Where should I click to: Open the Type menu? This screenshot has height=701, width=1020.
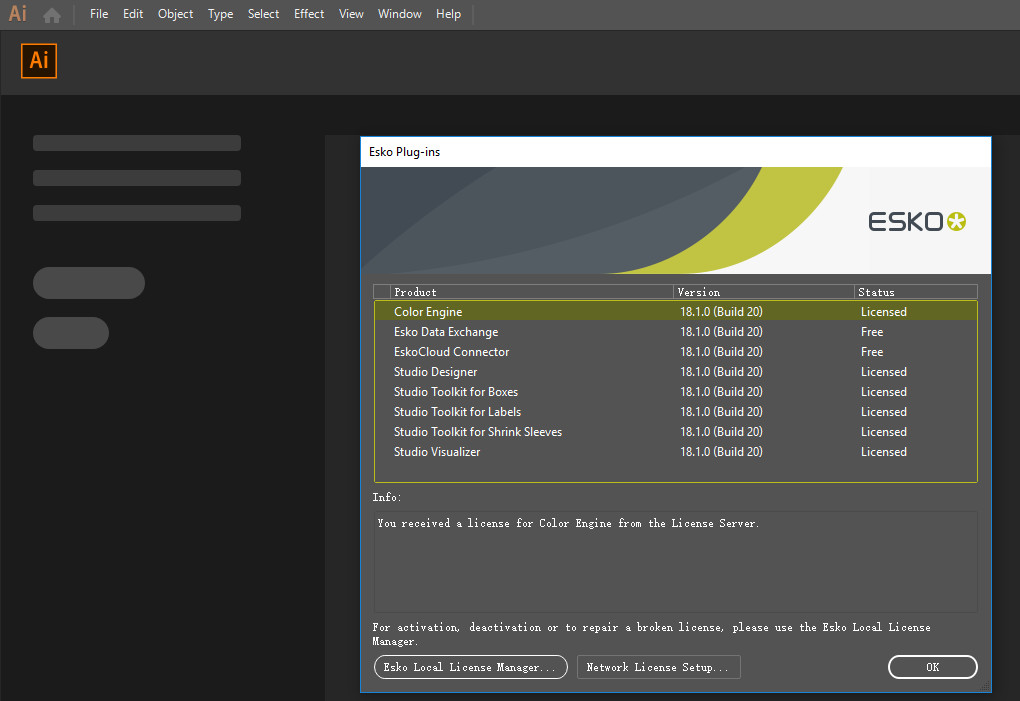(x=221, y=14)
